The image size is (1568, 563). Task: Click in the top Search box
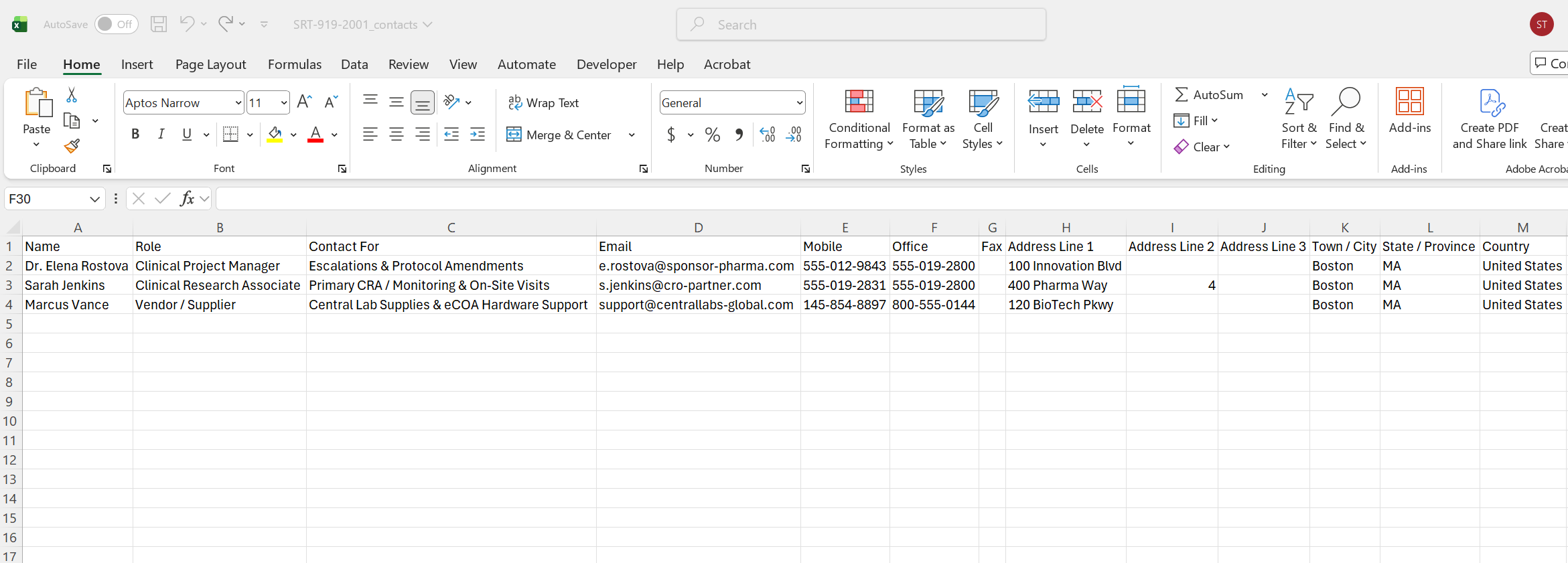861,25
